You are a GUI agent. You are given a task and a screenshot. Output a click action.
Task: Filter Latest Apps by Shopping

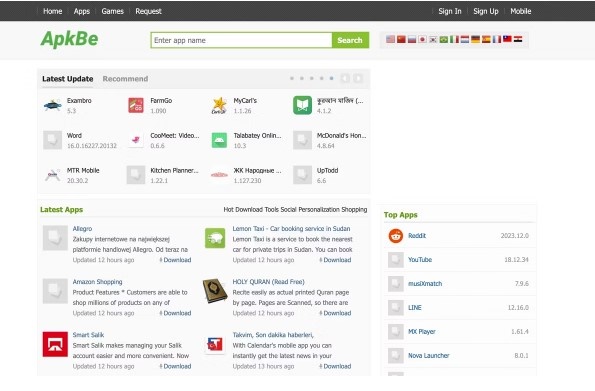click(354, 210)
